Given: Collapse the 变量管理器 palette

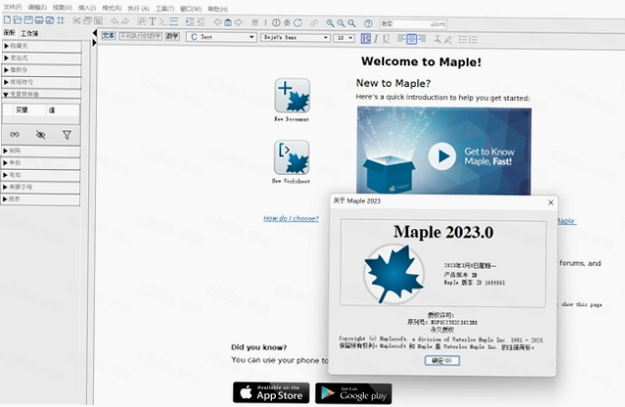Looking at the screenshot, I should (41, 94).
